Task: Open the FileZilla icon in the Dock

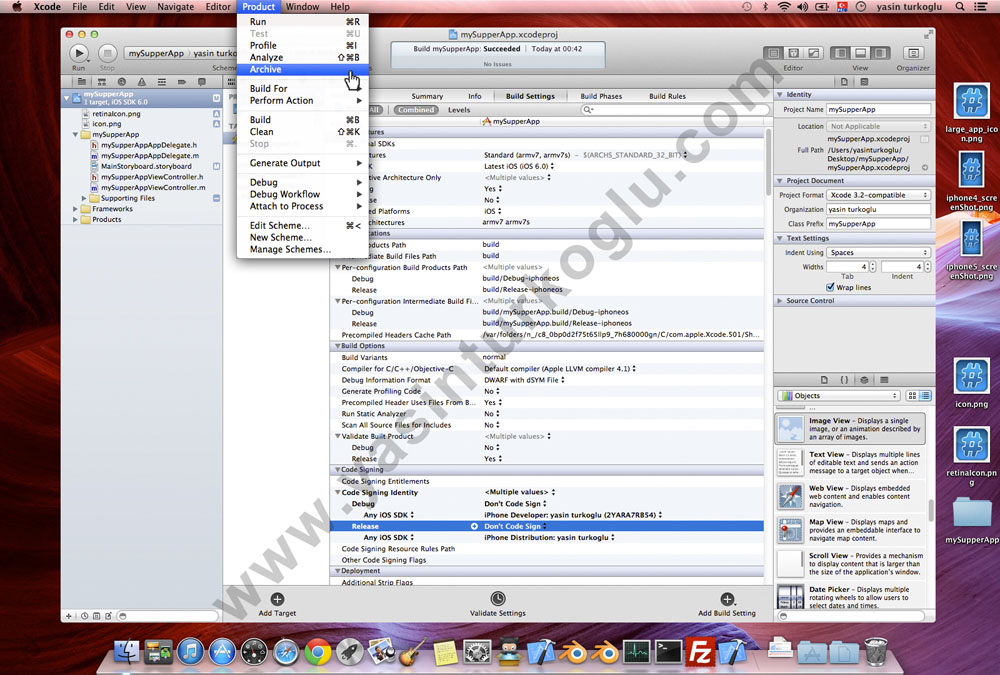Action: click(700, 652)
